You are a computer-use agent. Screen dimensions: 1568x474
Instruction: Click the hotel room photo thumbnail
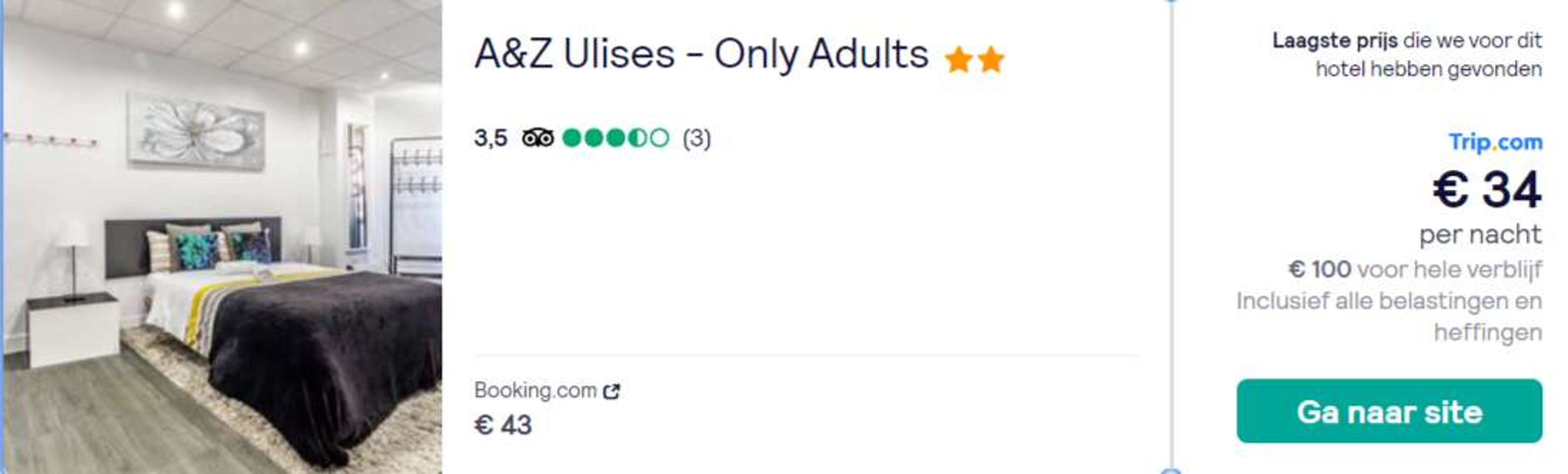(x=223, y=237)
